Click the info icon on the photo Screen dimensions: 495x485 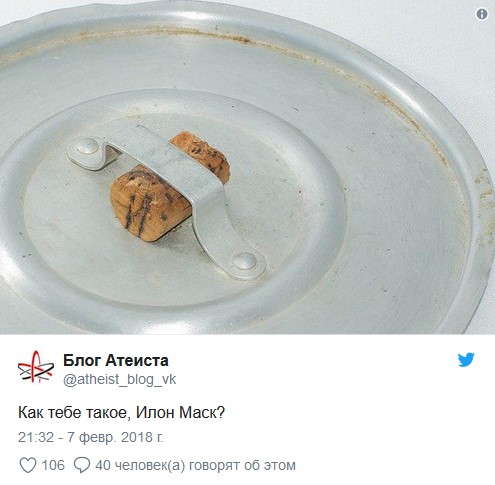[x=482, y=14]
